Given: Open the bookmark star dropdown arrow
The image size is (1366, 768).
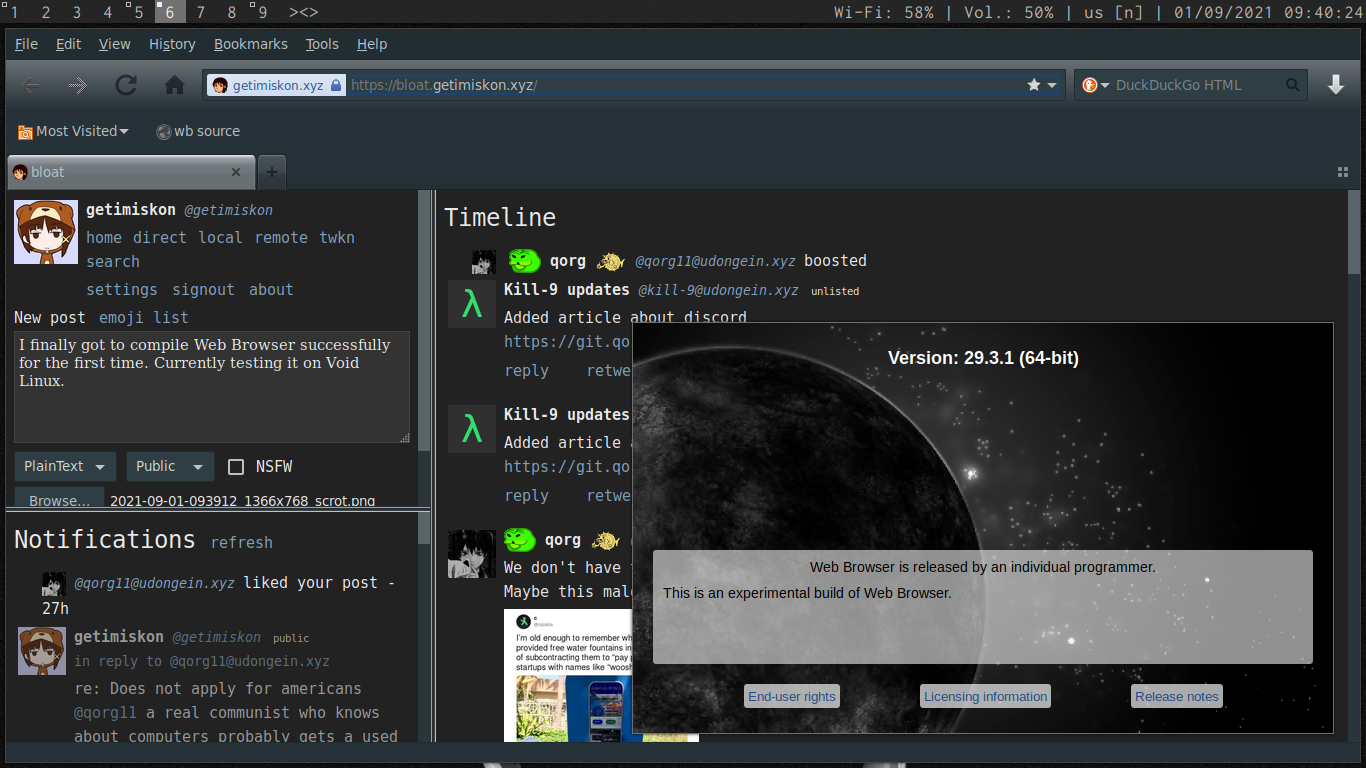Looking at the screenshot, I should coord(1052,86).
